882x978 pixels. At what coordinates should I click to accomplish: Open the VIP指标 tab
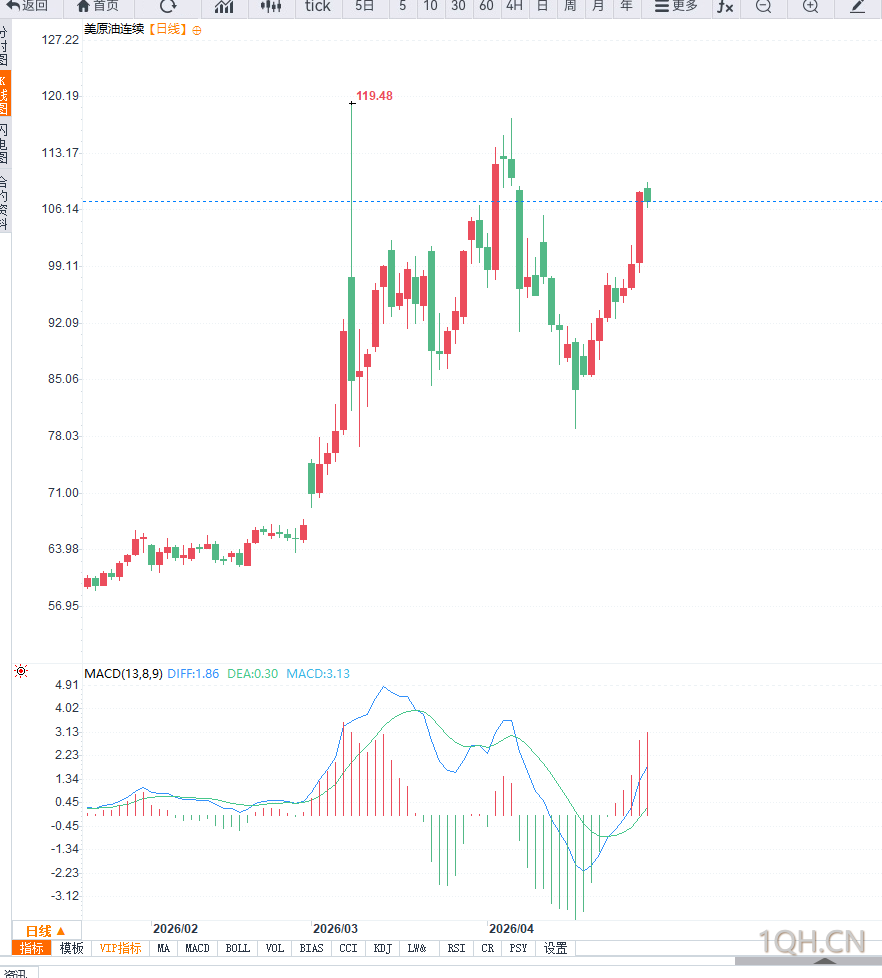(120, 948)
